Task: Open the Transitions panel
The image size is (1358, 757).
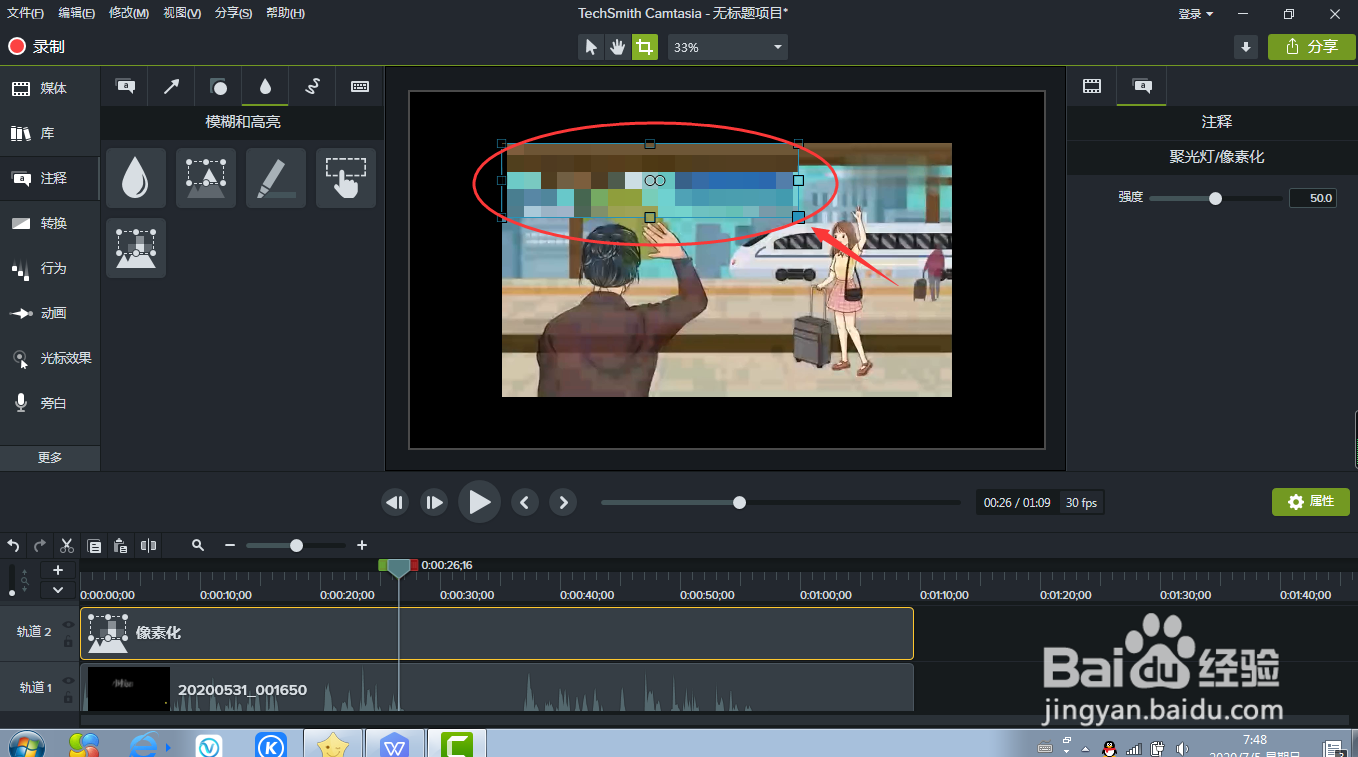Action: point(50,223)
